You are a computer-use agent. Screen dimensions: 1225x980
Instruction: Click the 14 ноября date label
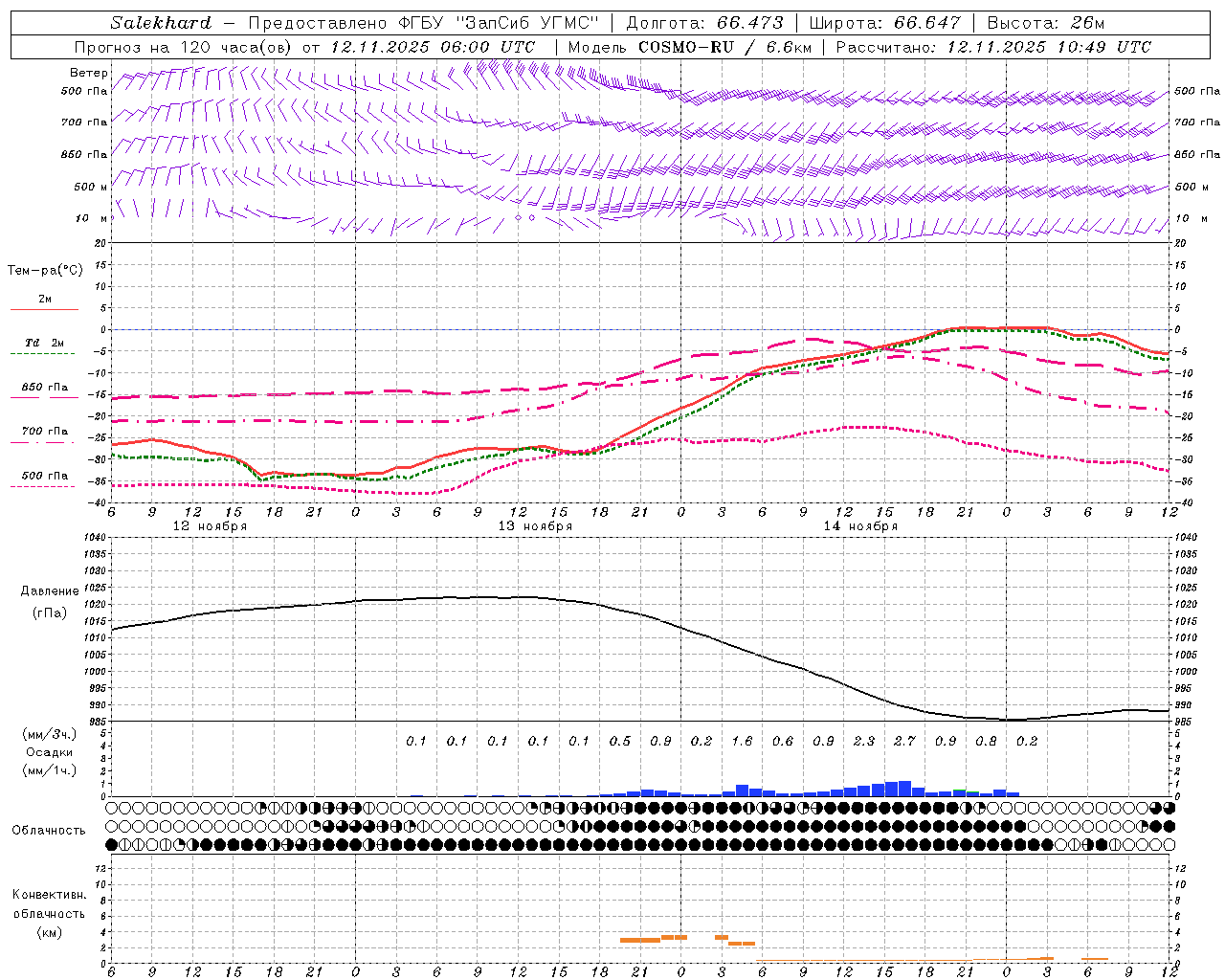coord(860,526)
